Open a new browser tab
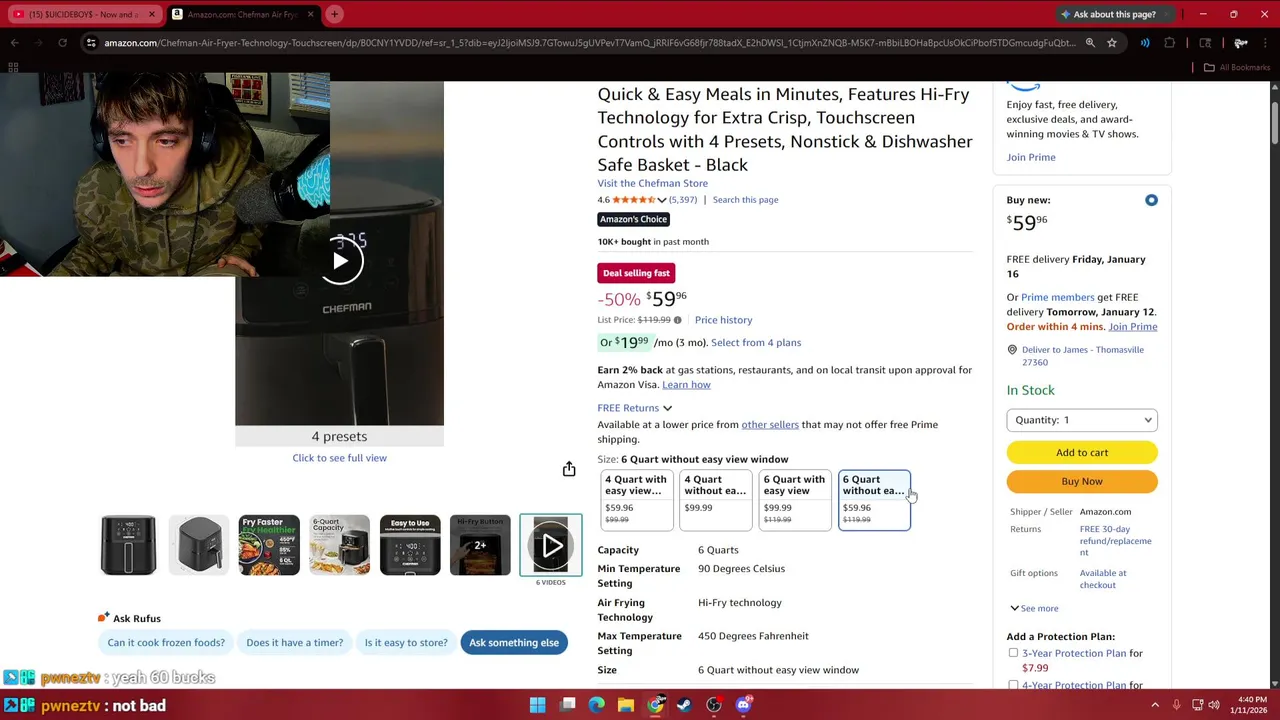Image resolution: width=1280 pixels, height=720 pixels. coord(335,14)
